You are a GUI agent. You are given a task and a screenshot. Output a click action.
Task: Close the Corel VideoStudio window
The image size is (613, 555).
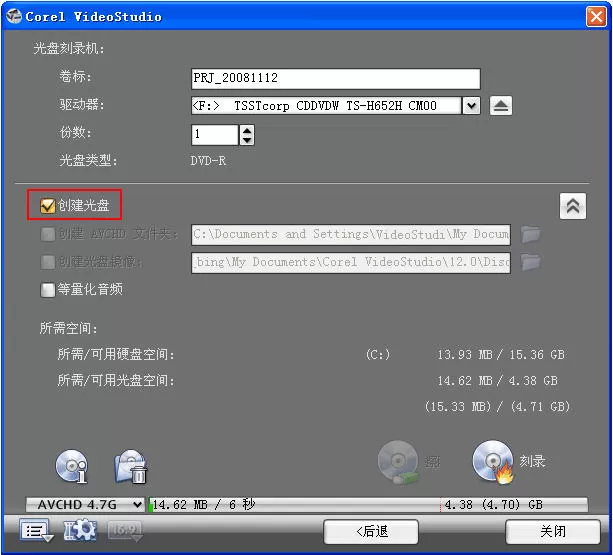[x=596, y=17]
